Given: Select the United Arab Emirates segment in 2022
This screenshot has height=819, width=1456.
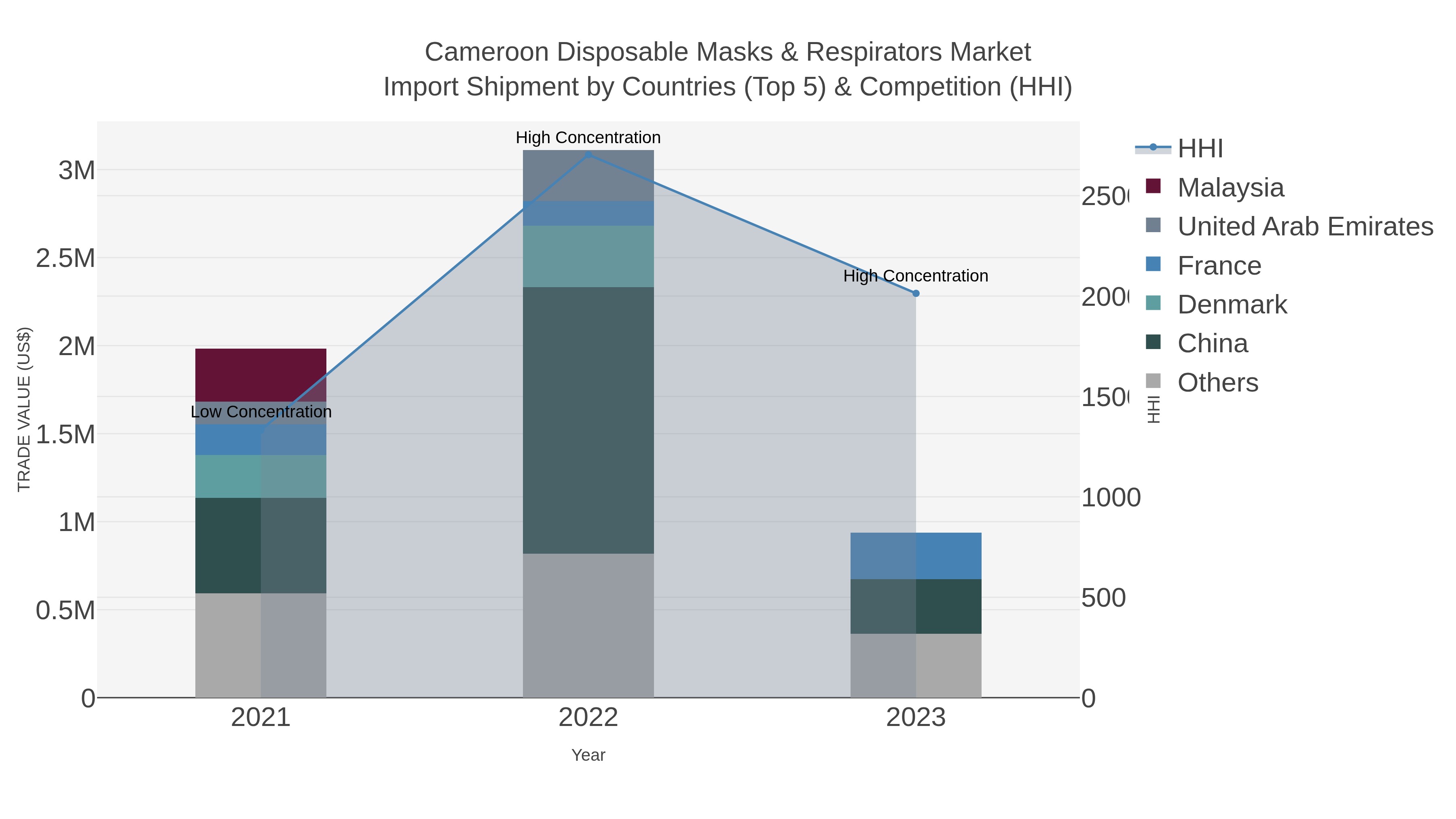Looking at the screenshot, I should tap(588, 176).
